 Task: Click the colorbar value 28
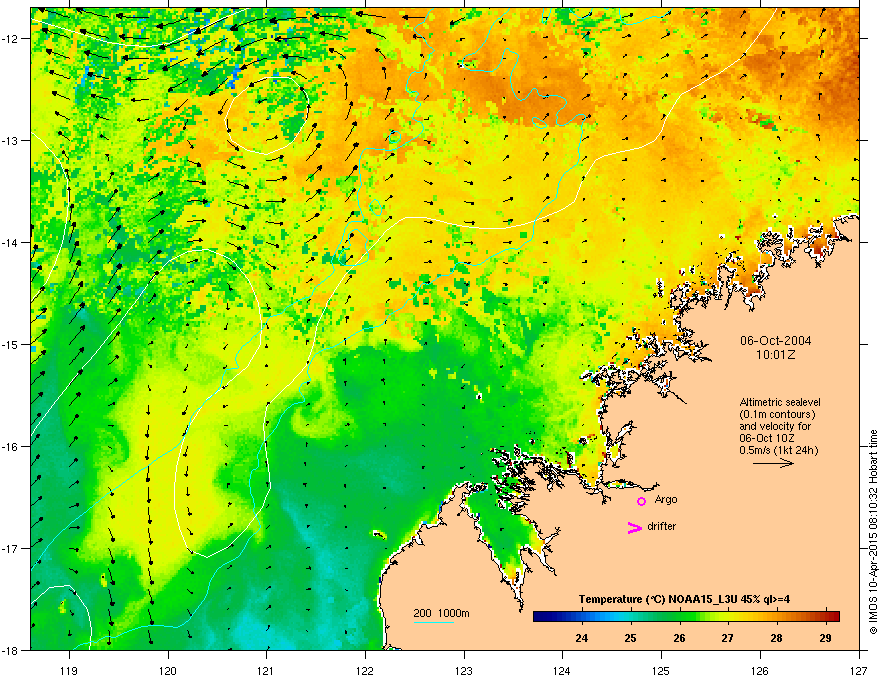776,638
